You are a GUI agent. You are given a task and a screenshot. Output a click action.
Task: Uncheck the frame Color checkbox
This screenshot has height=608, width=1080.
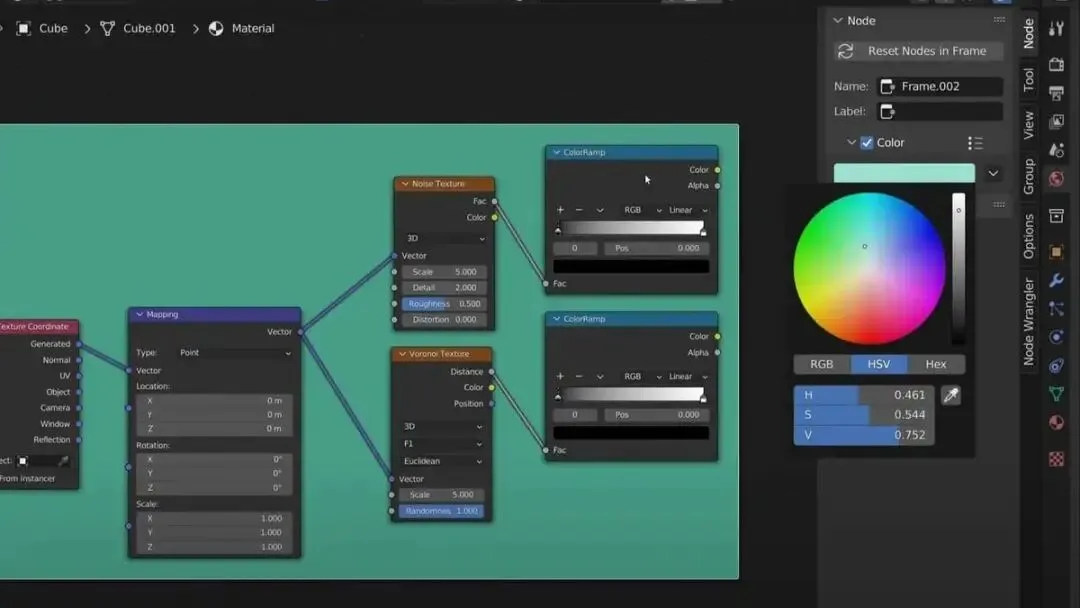tap(866, 143)
